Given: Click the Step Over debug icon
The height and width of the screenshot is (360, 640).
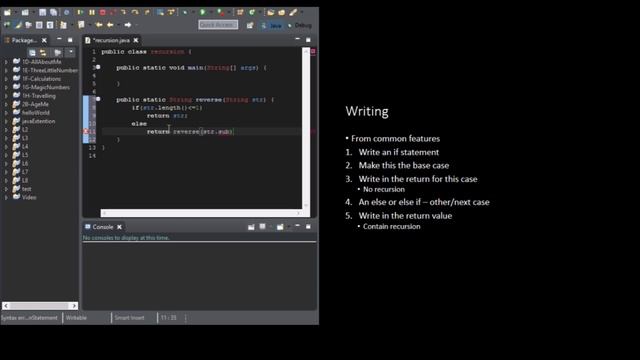Looking at the screenshot, I should click(135, 12).
